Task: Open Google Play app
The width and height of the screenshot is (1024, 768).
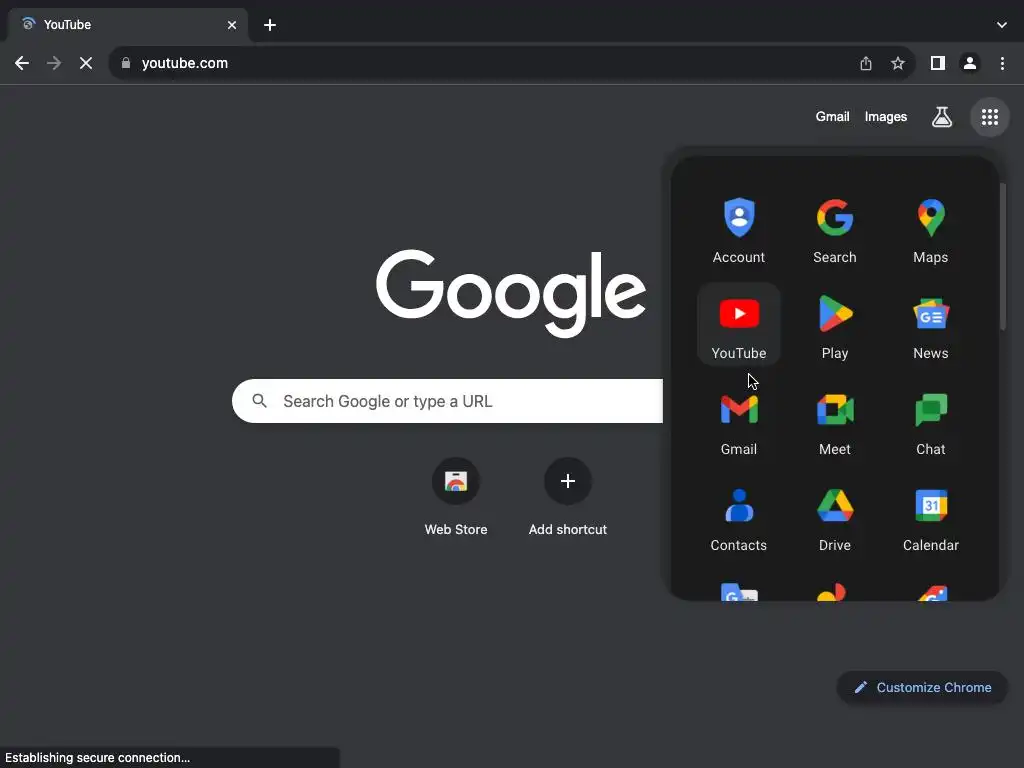Action: tap(835, 325)
